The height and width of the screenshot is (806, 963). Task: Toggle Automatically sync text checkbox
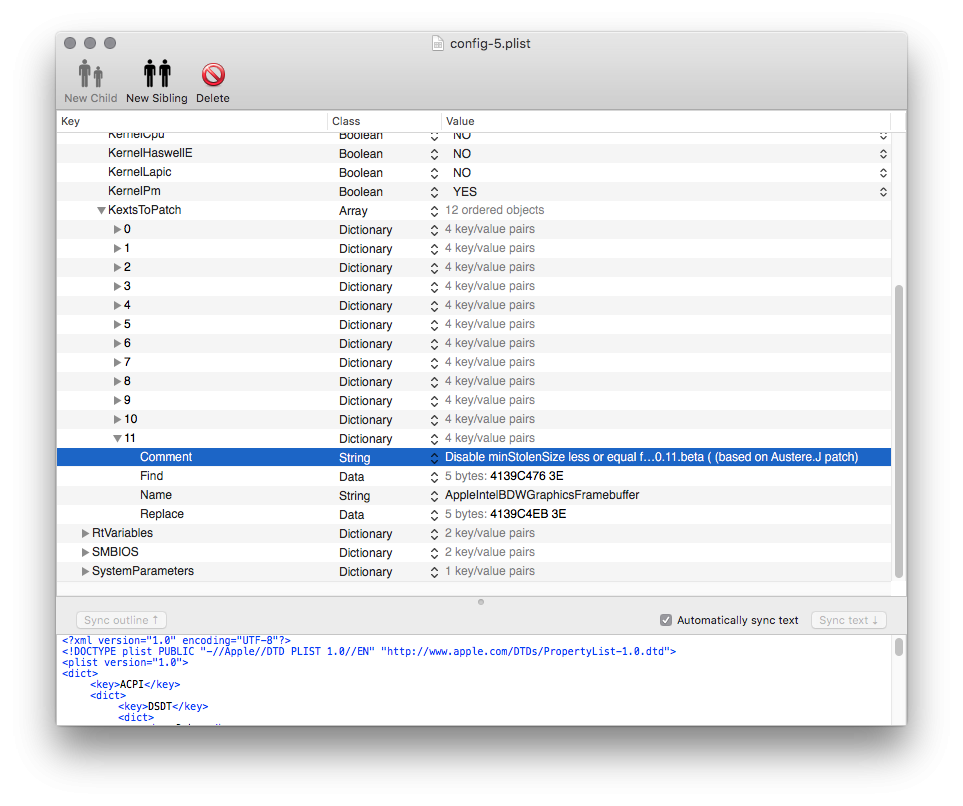pyautogui.click(x=666, y=620)
